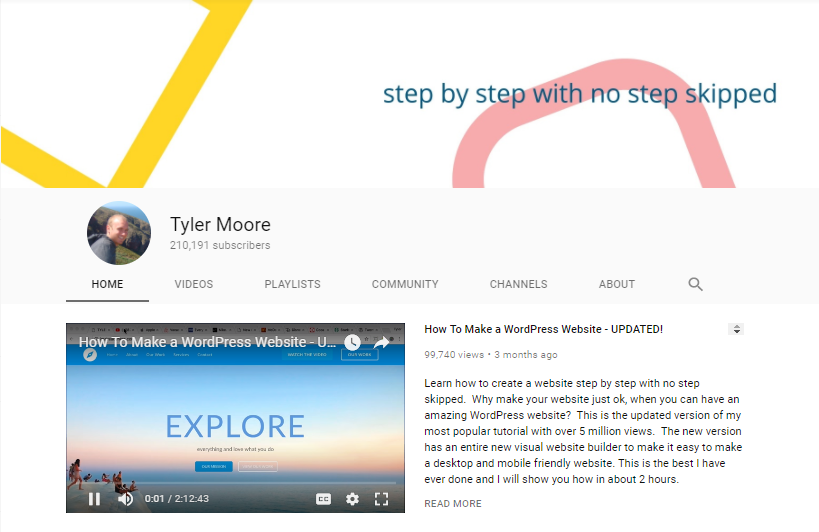Open the HOME tab

pos(107,284)
